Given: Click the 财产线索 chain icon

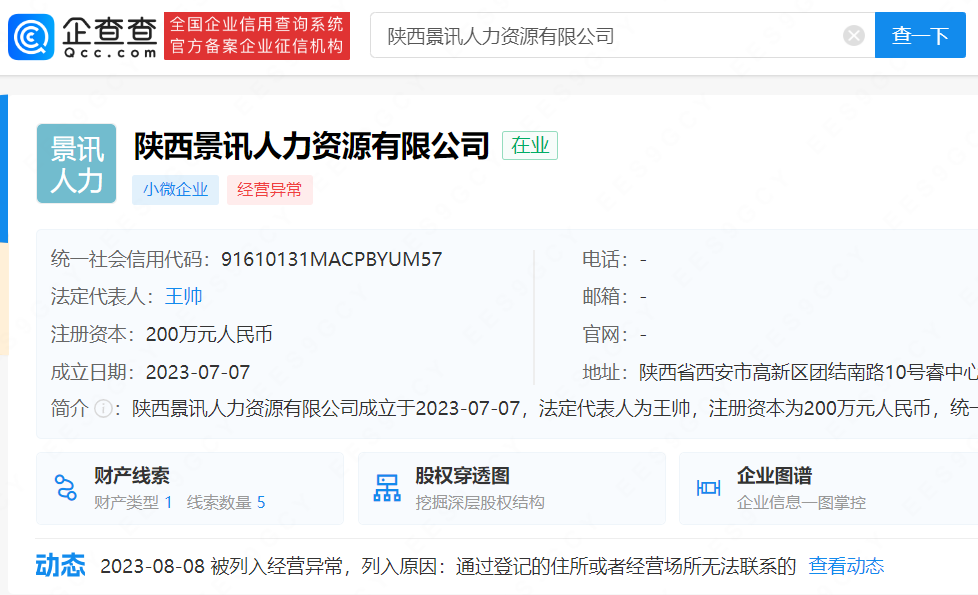Looking at the screenshot, I should pyautogui.click(x=65, y=488).
